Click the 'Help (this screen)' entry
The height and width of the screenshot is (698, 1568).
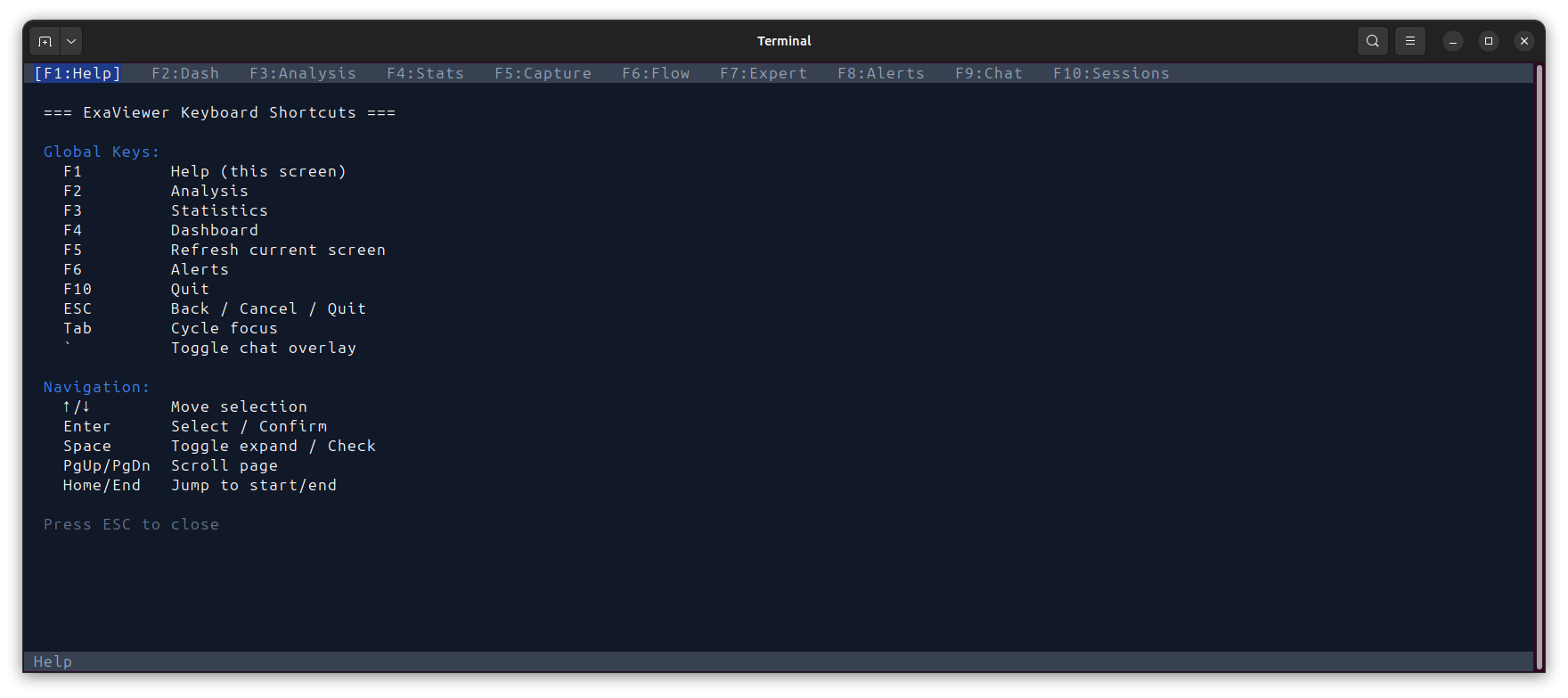pyautogui.click(x=258, y=171)
